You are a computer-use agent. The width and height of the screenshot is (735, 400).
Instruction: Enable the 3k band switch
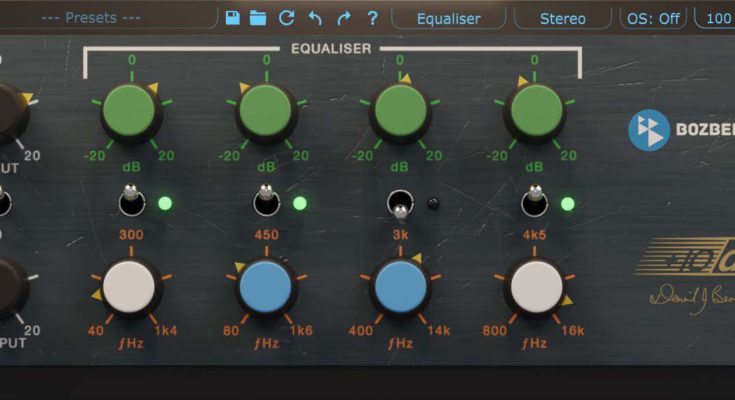[x=400, y=205]
